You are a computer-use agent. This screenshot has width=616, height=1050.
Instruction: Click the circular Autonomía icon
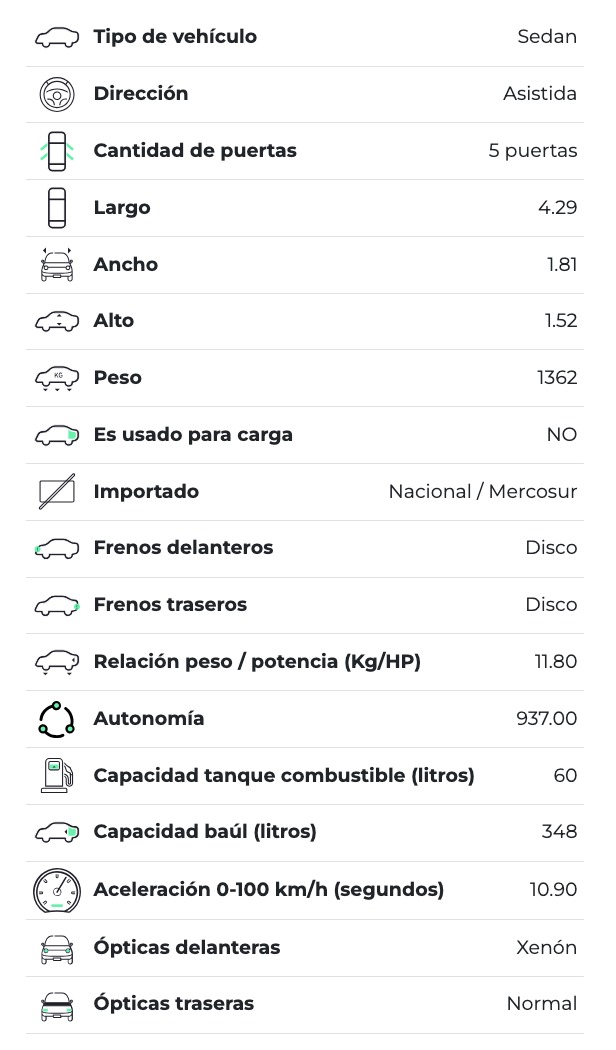57,719
